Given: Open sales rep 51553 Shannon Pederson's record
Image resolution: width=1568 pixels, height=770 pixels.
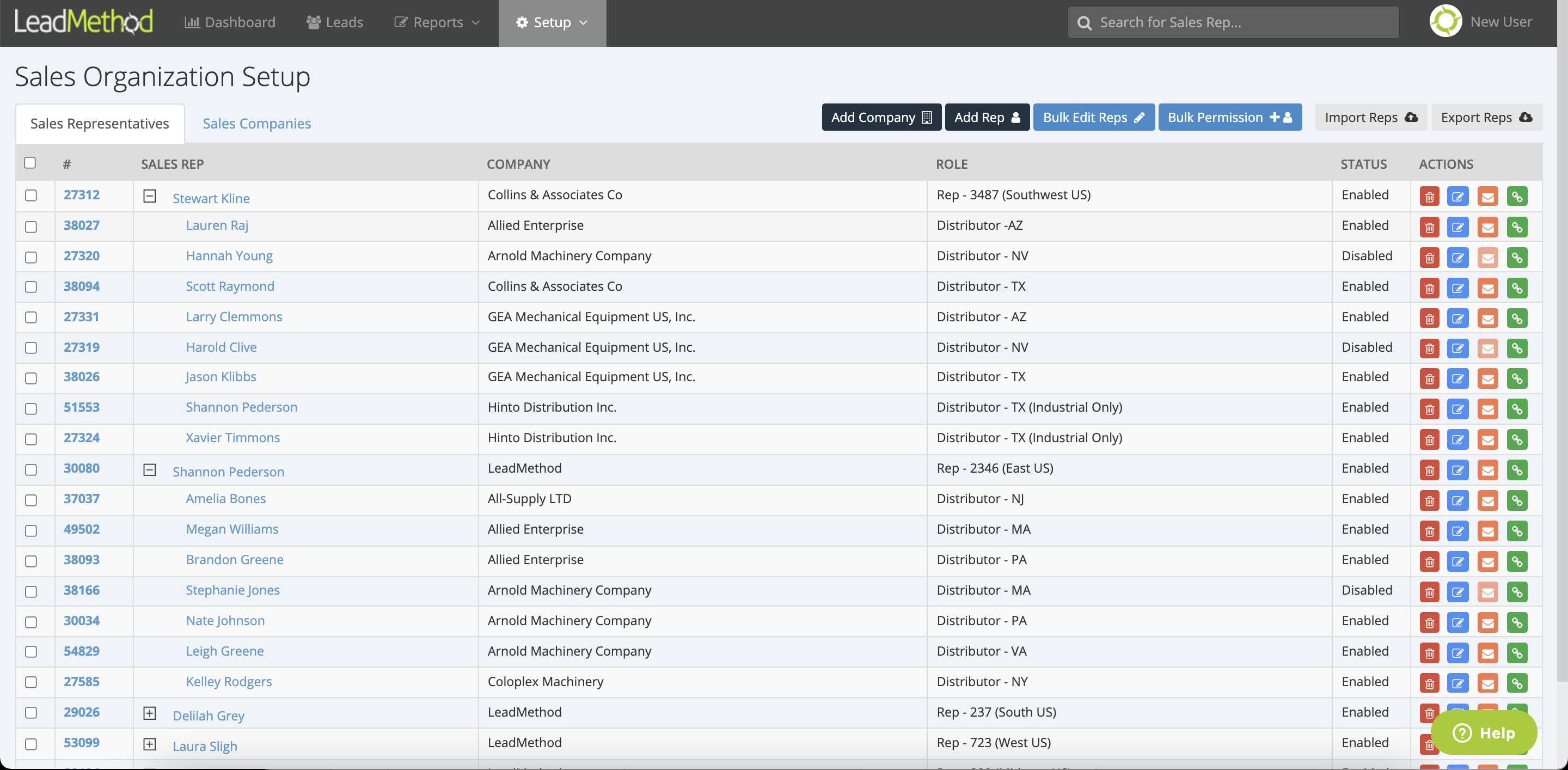Looking at the screenshot, I should click(x=82, y=407).
